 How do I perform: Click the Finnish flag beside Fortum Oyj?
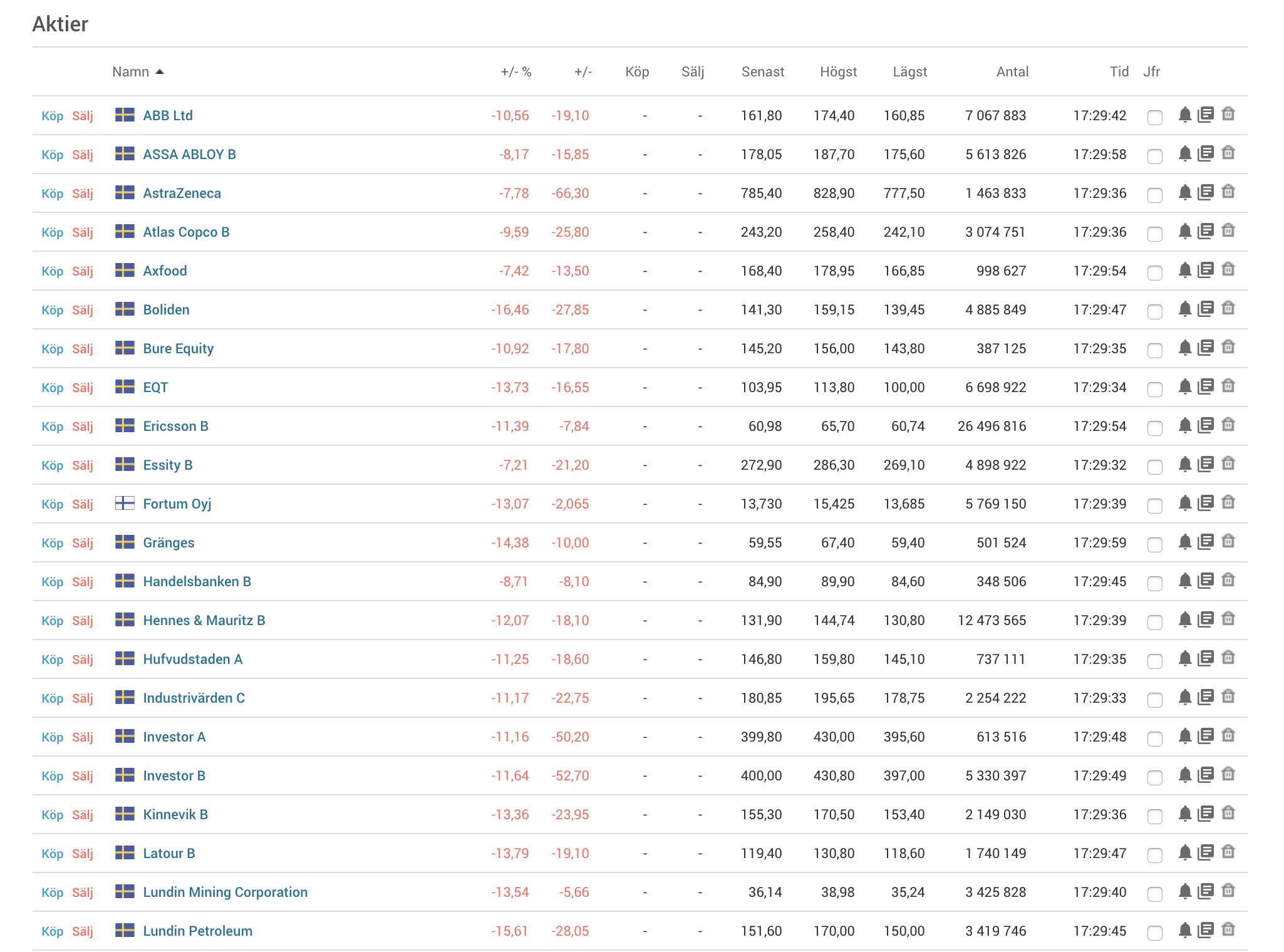pos(125,503)
